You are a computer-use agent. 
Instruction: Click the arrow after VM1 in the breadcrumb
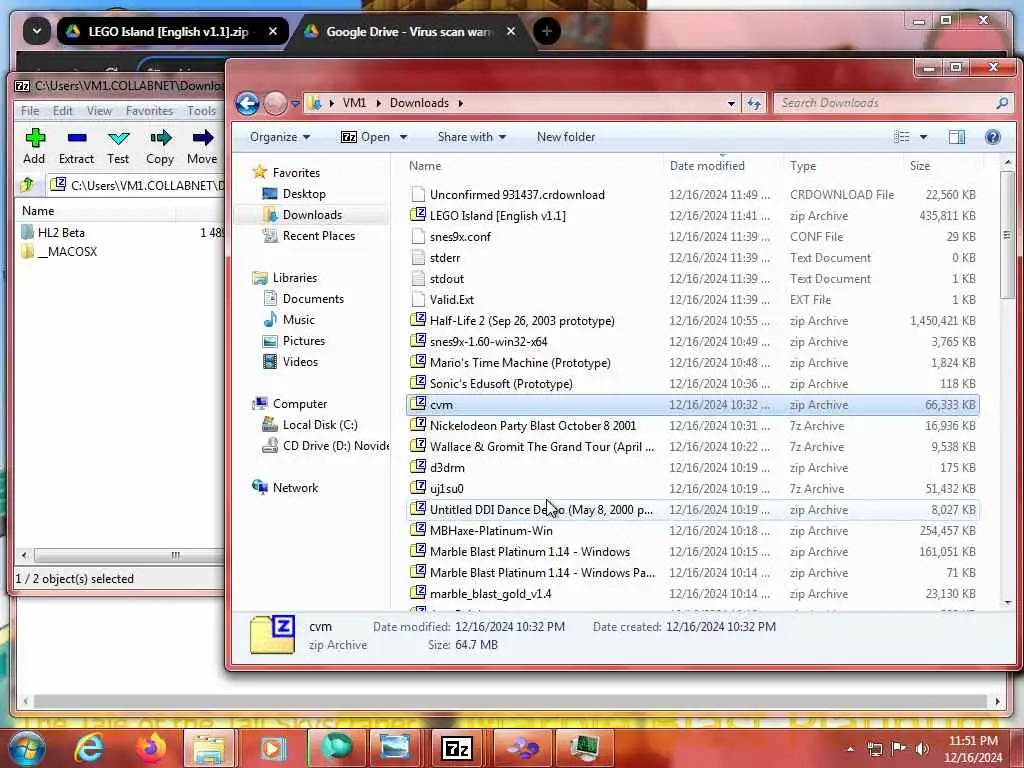coord(378,103)
